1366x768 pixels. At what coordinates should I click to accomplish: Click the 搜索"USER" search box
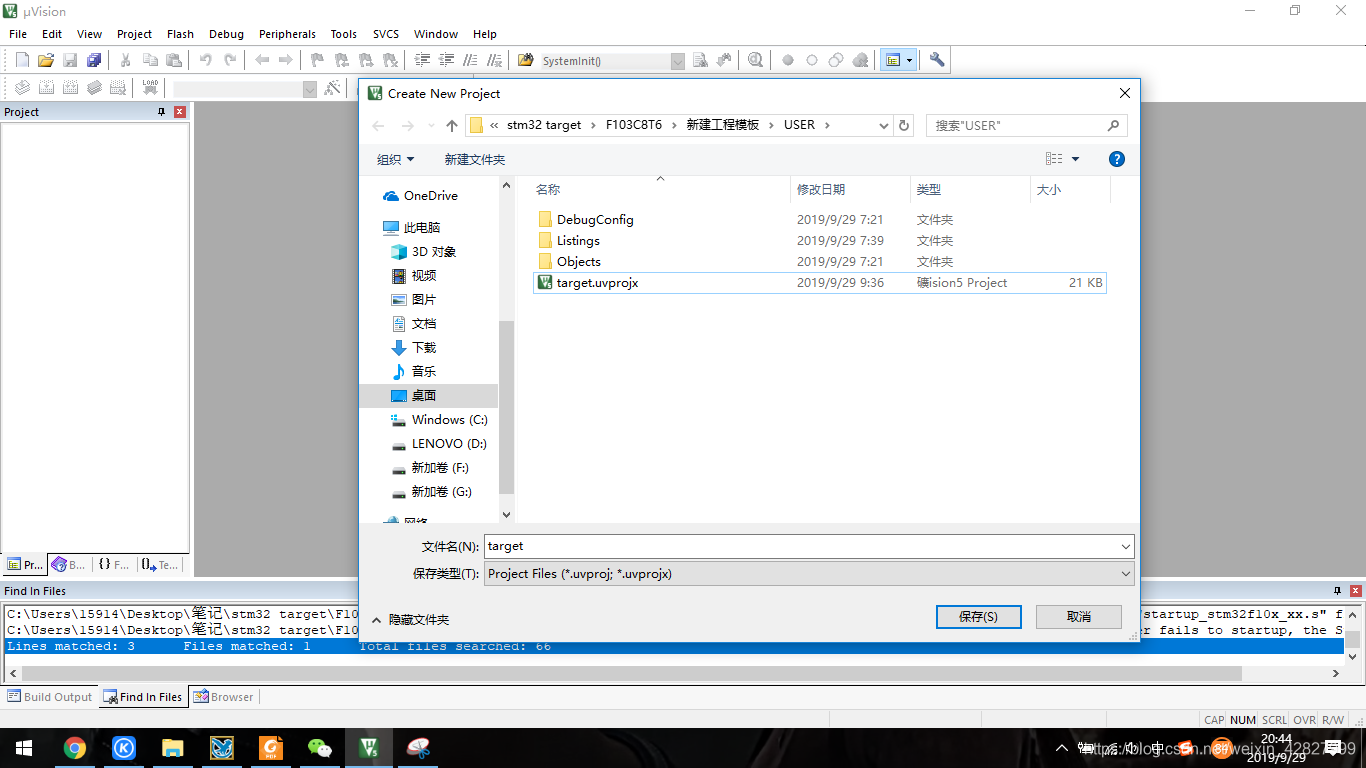pos(1027,126)
